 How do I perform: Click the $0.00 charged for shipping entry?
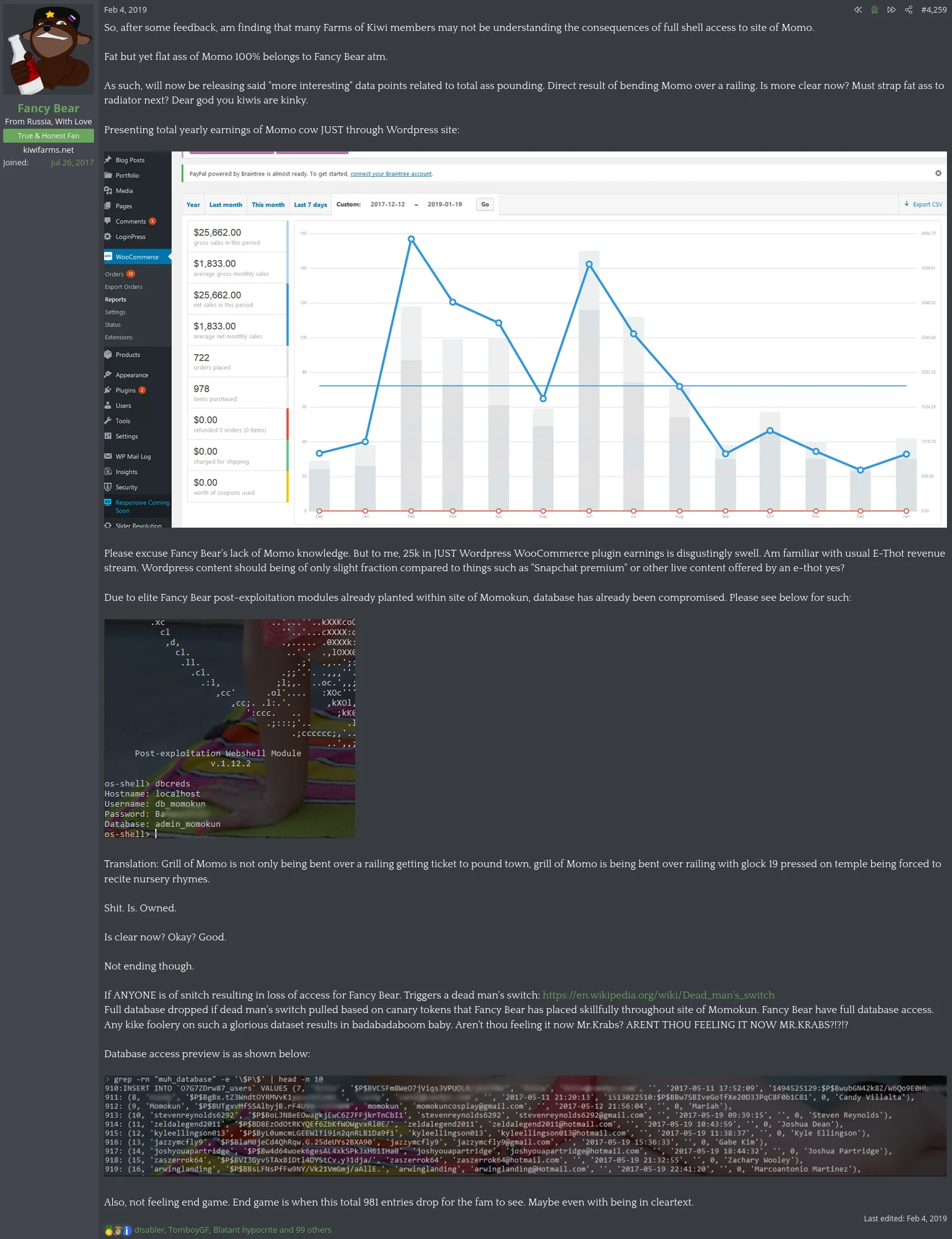pyautogui.click(x=237, y=455)
